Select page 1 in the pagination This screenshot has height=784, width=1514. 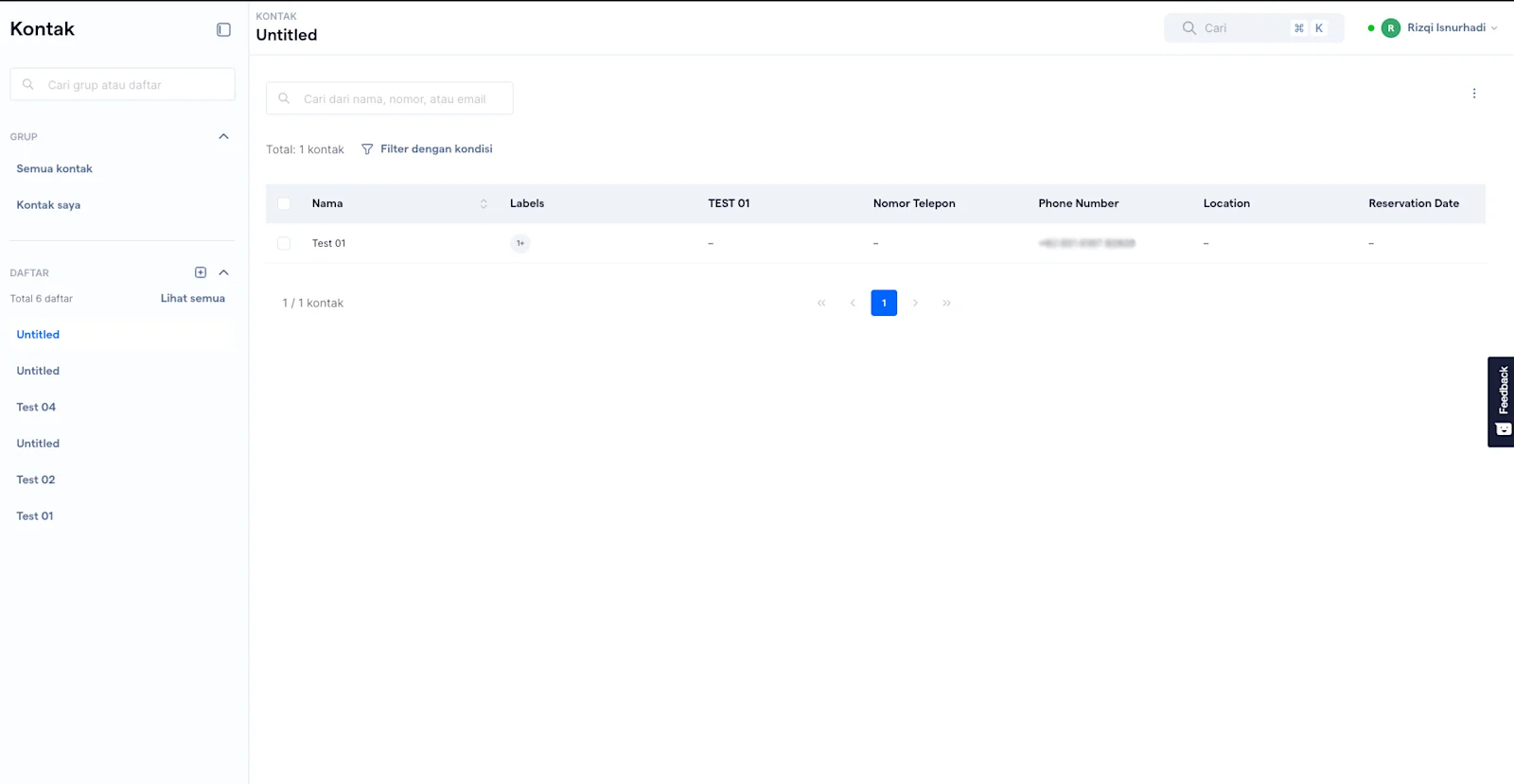tap(884, 303)
